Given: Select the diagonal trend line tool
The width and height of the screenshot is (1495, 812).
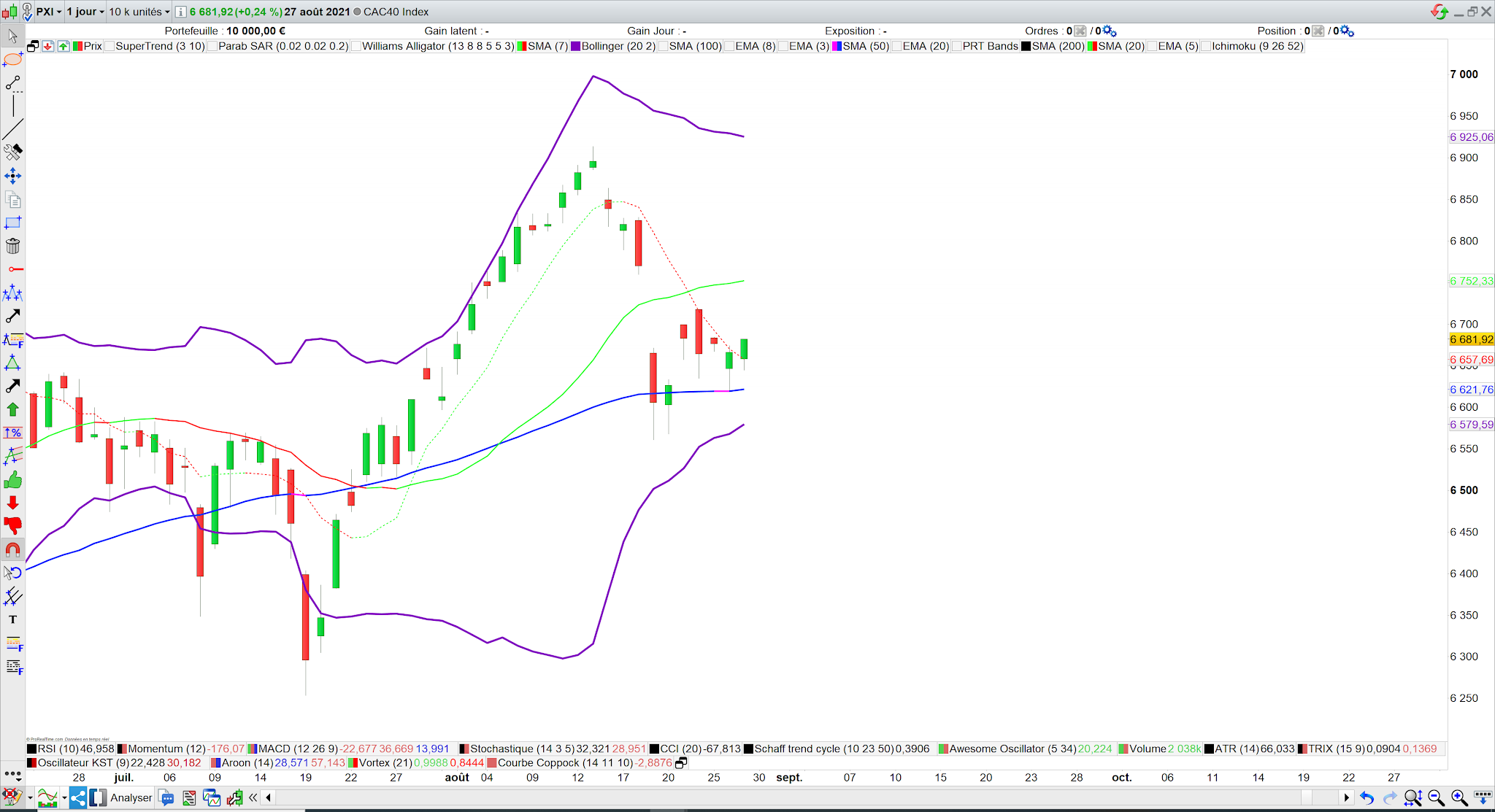Looking at the screenshot, I should [12, 129].
